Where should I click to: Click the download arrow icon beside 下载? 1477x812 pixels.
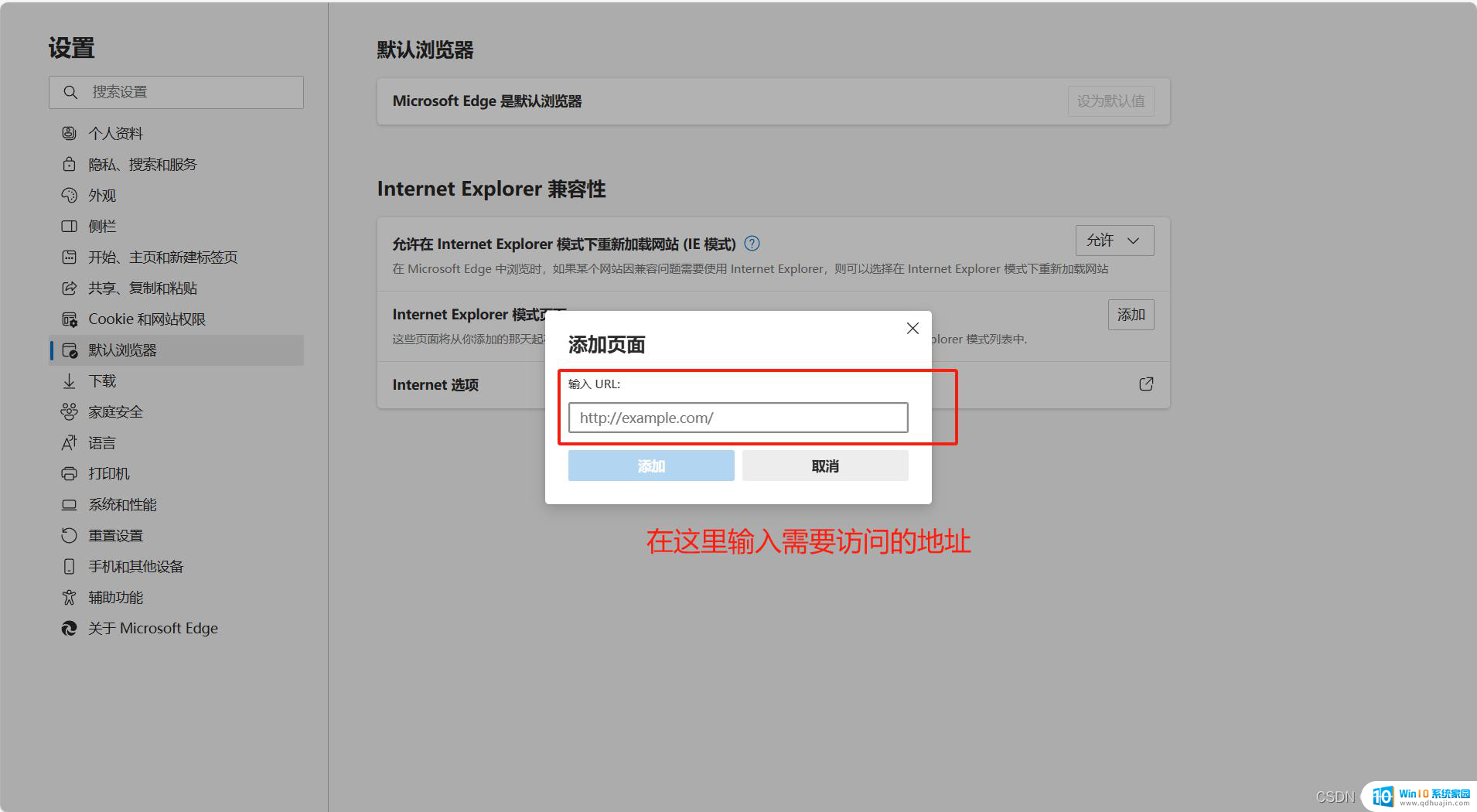pos(69,380)
